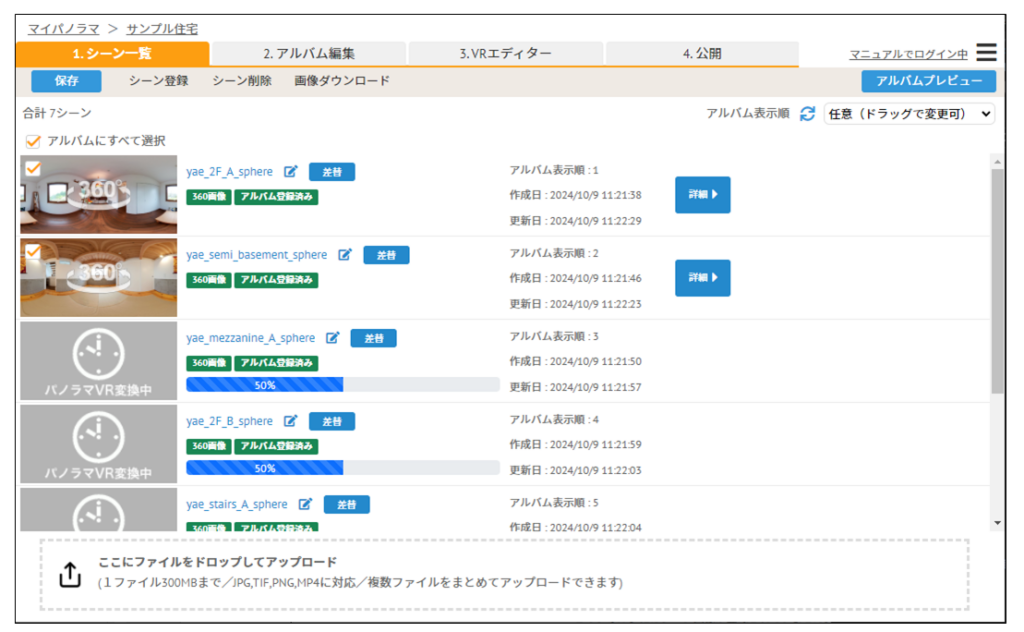The height and width of the screenshot is (632, 1024).
Task: Uncheck the yae_semi_basement_sphere thumbnail checkbox
Action: coord(33,251)
